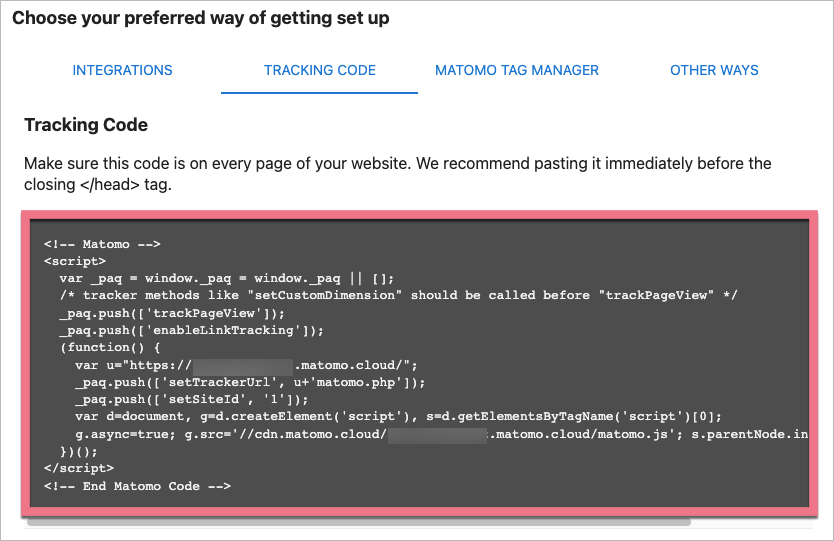Click the "Tracking Code" section heading
Viewport: 834px width, 541px height.
(x=86, y=125)
